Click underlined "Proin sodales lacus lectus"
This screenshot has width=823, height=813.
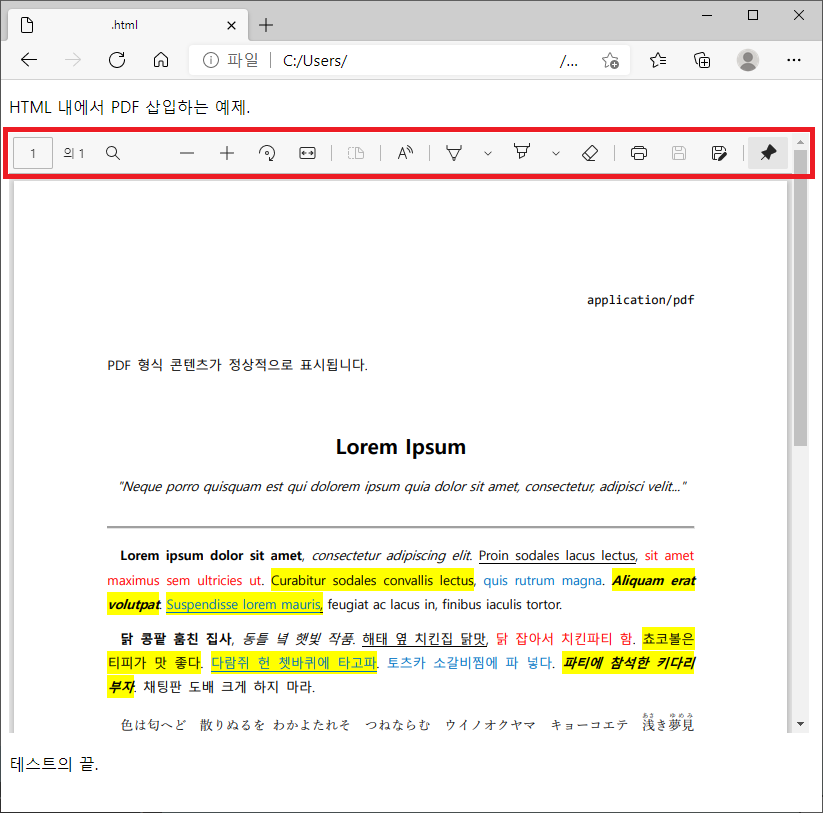coord(557,556)
